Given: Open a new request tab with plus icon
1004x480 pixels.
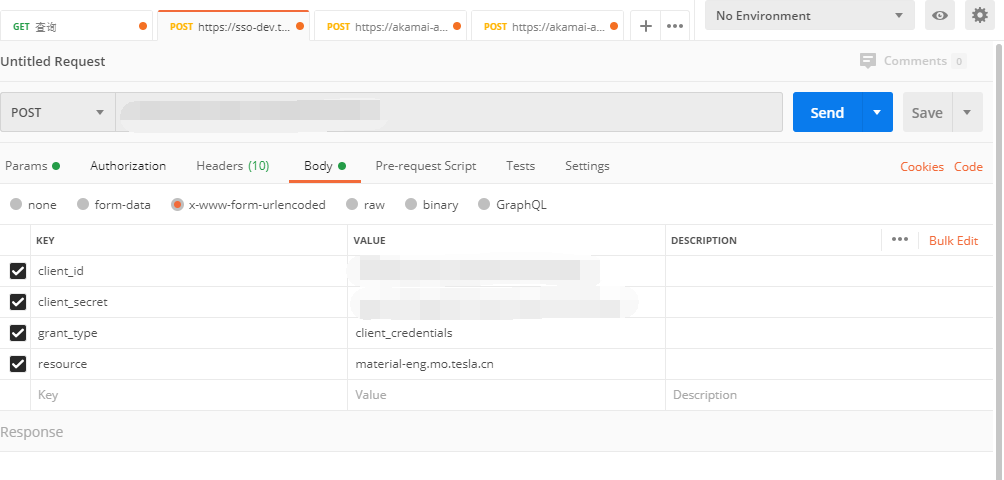Looking at the screenshot, I should pyautogui.click(x=646, y=26).
